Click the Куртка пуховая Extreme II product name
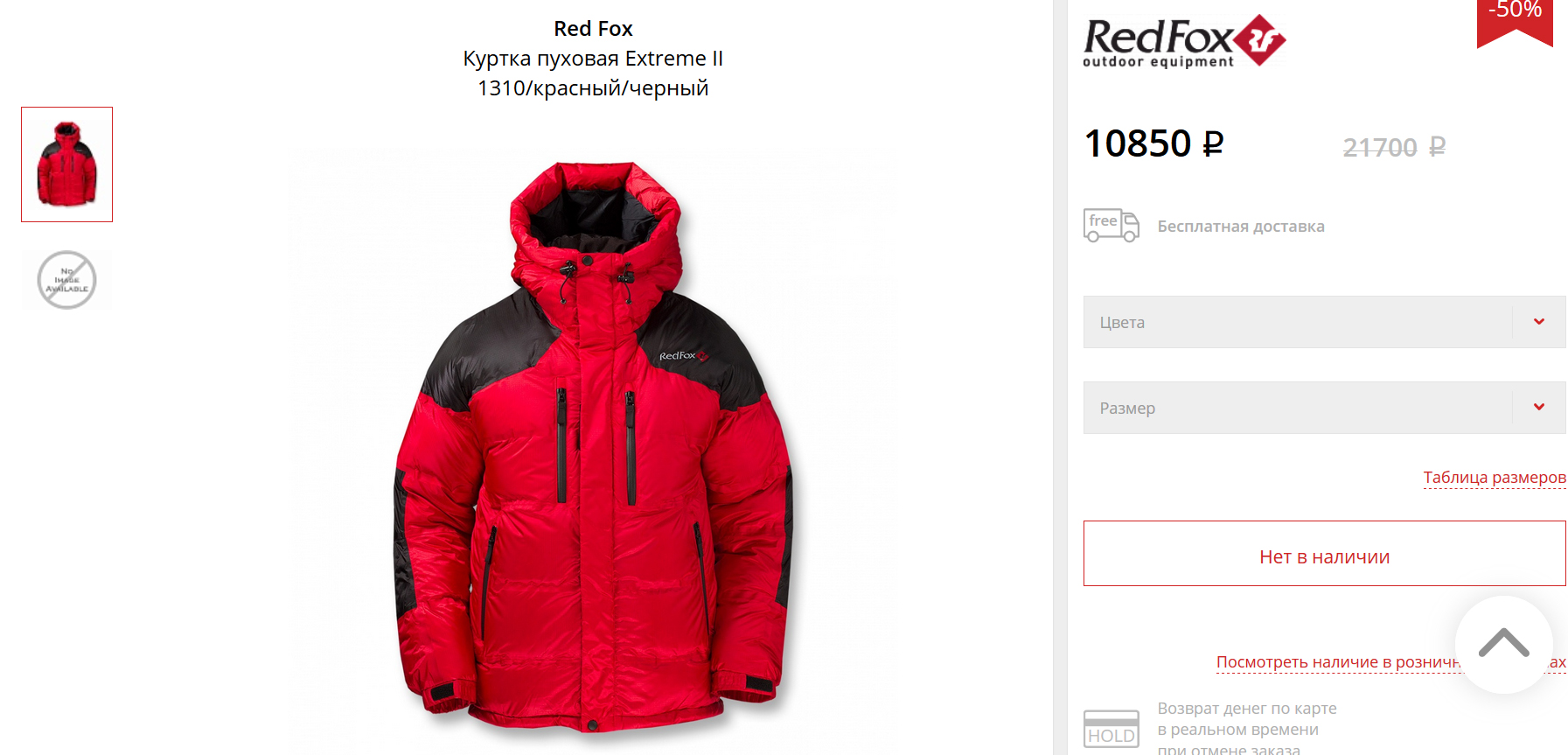This screenshot has width=1568, height=755. click(593, 59)
